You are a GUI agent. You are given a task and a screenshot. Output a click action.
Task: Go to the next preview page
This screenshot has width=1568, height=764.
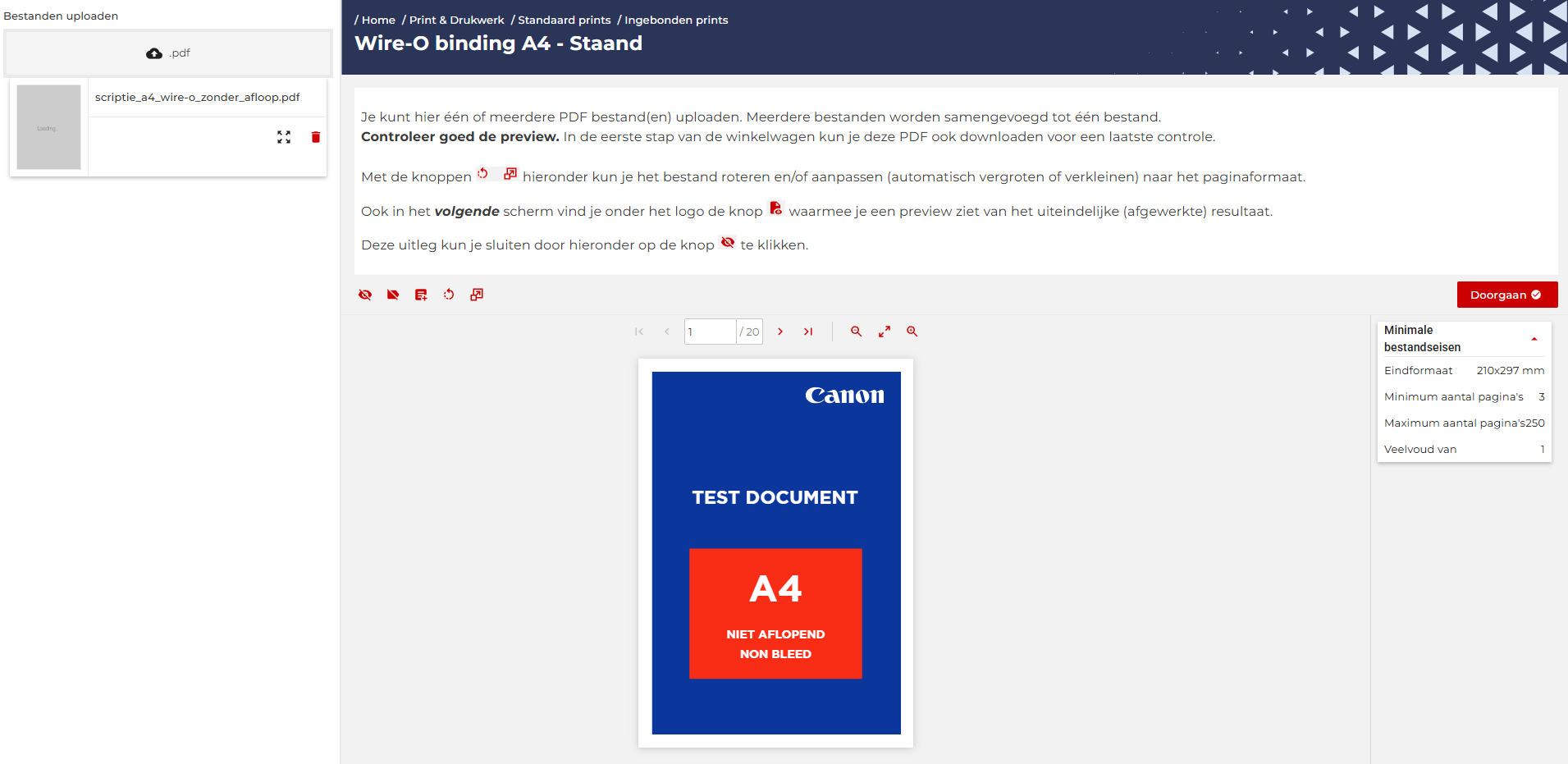coord(780,332)
